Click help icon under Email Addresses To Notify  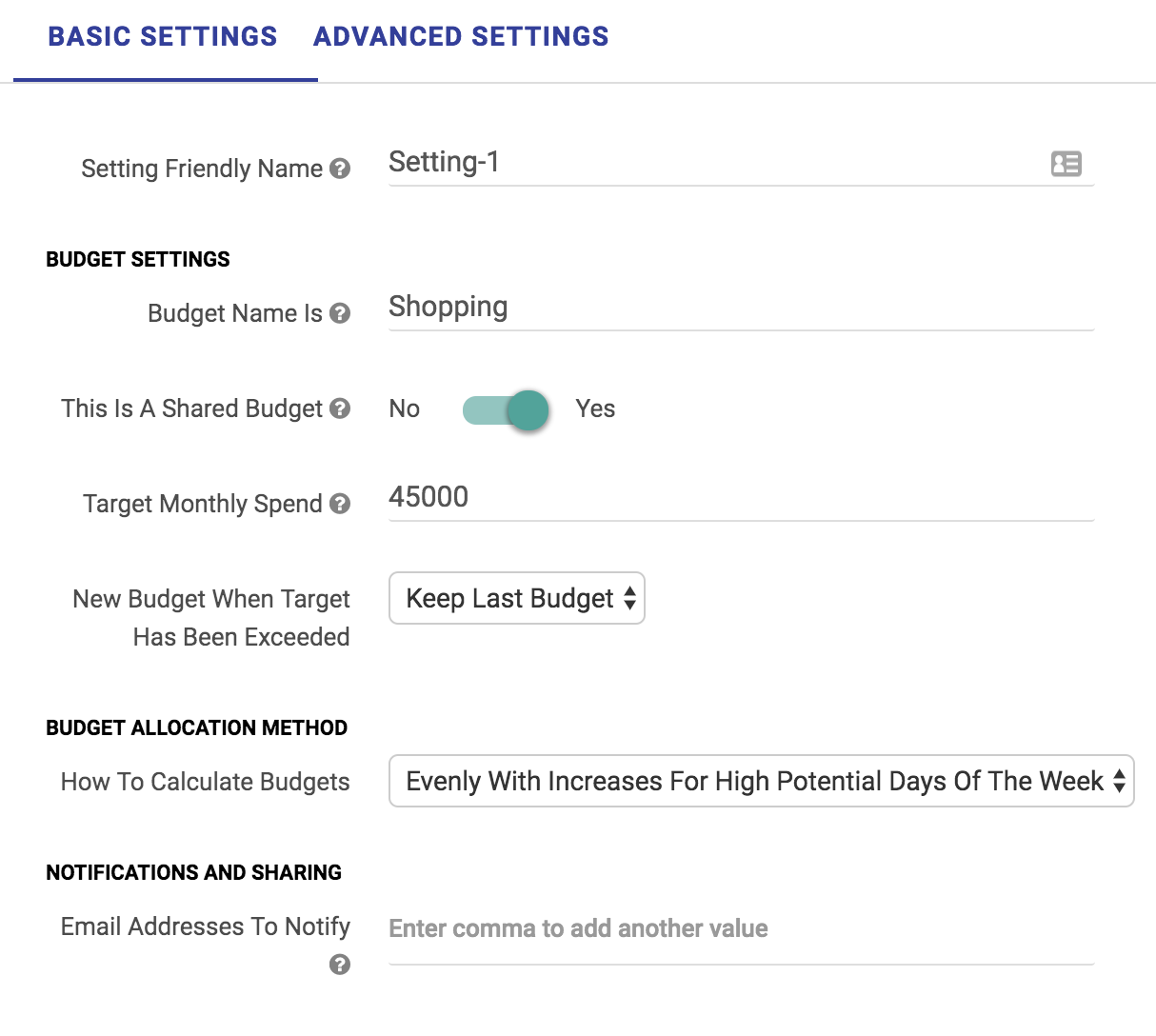point(340,965)
